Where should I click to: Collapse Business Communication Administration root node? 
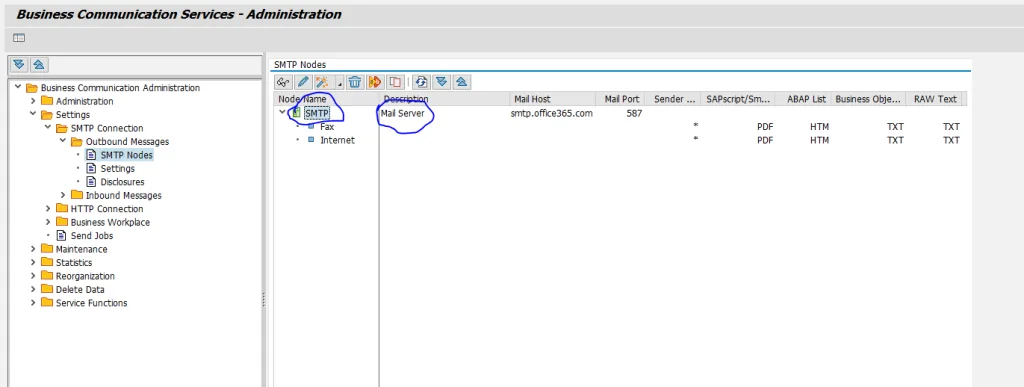18,87
